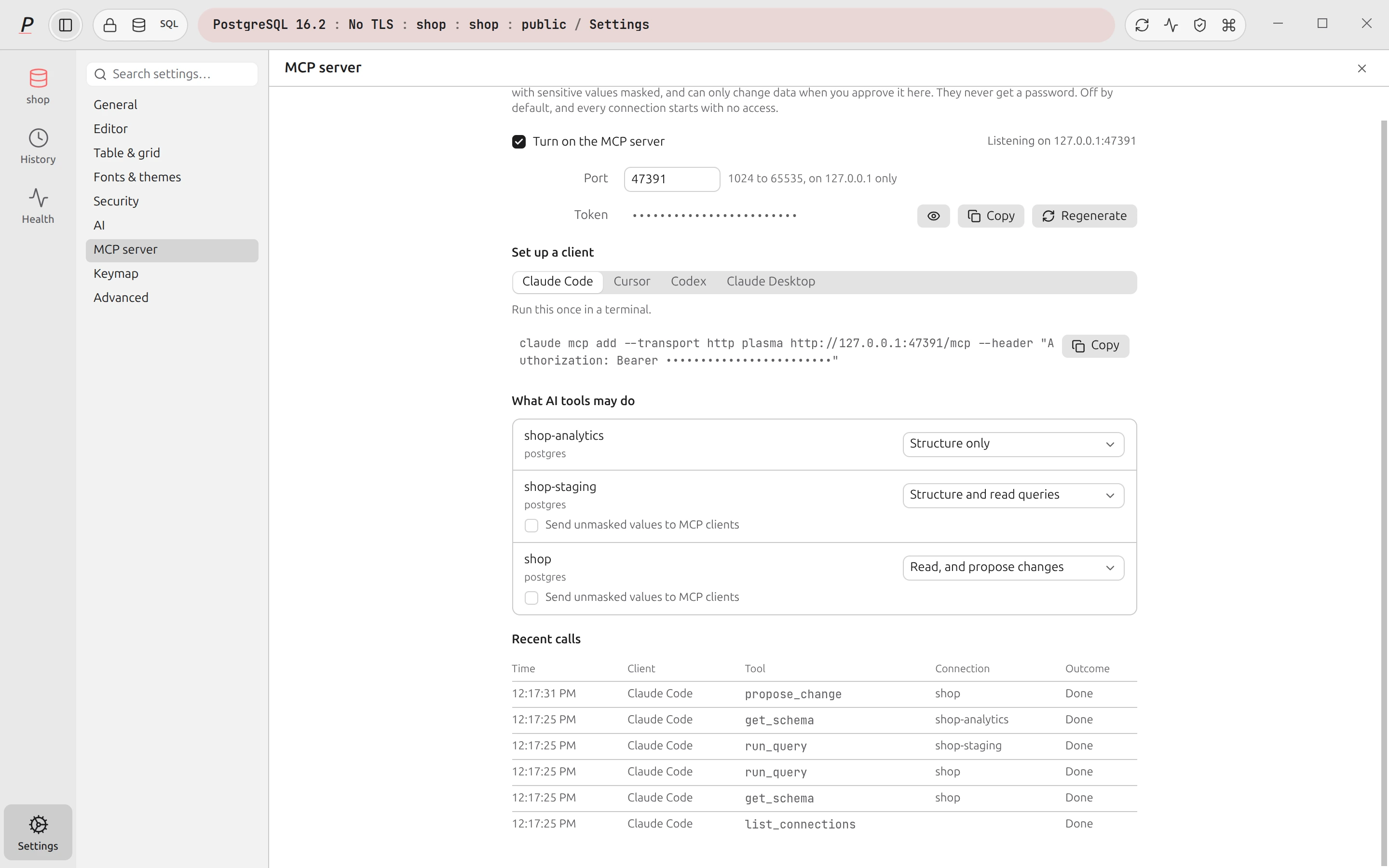1389x868 pixels.
Task: Regenerate the MCP token
Action: pos(1084,216)
